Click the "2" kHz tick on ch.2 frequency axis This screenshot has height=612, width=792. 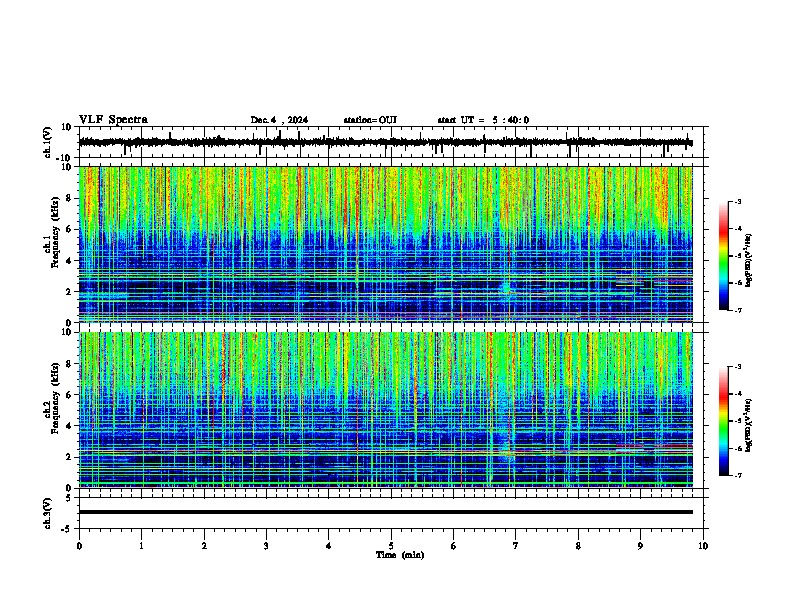(x=69, y=457)
